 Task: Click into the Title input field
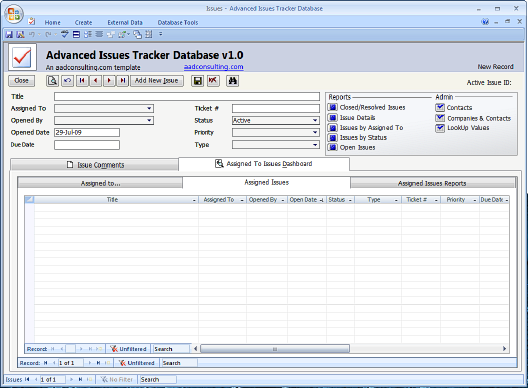pyautogui.click(x=187, y=97)
